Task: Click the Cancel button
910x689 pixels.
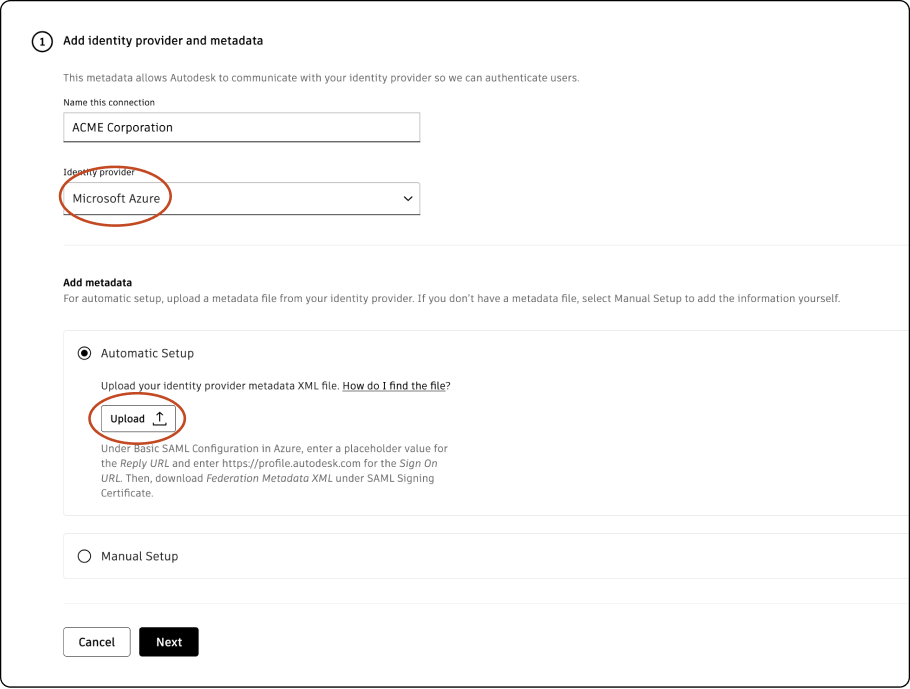Action: (x=97, y=642)
